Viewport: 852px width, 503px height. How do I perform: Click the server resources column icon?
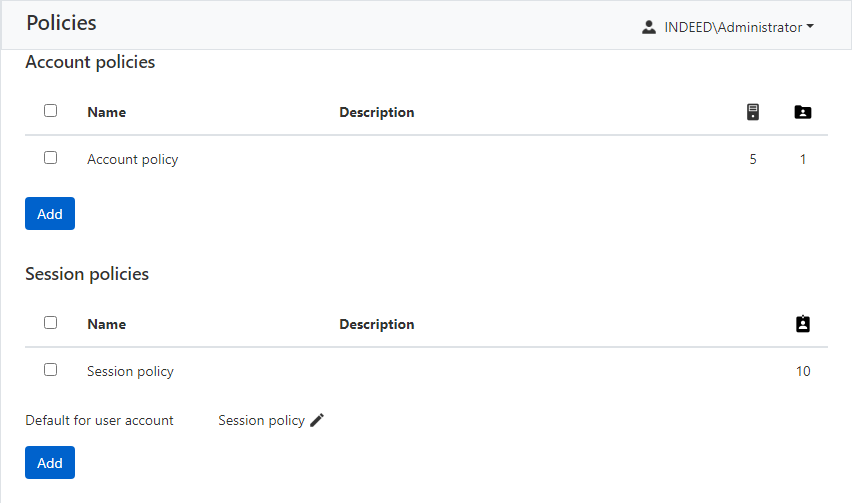[753, 112]
